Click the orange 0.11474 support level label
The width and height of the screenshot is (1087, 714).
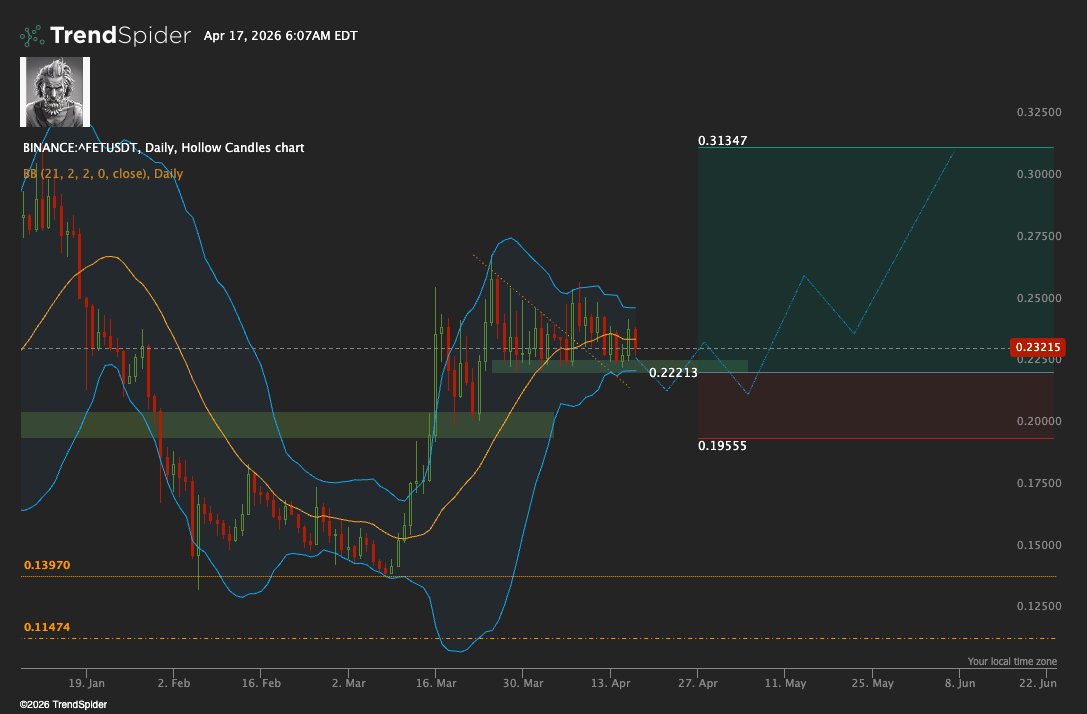(46, 627)
